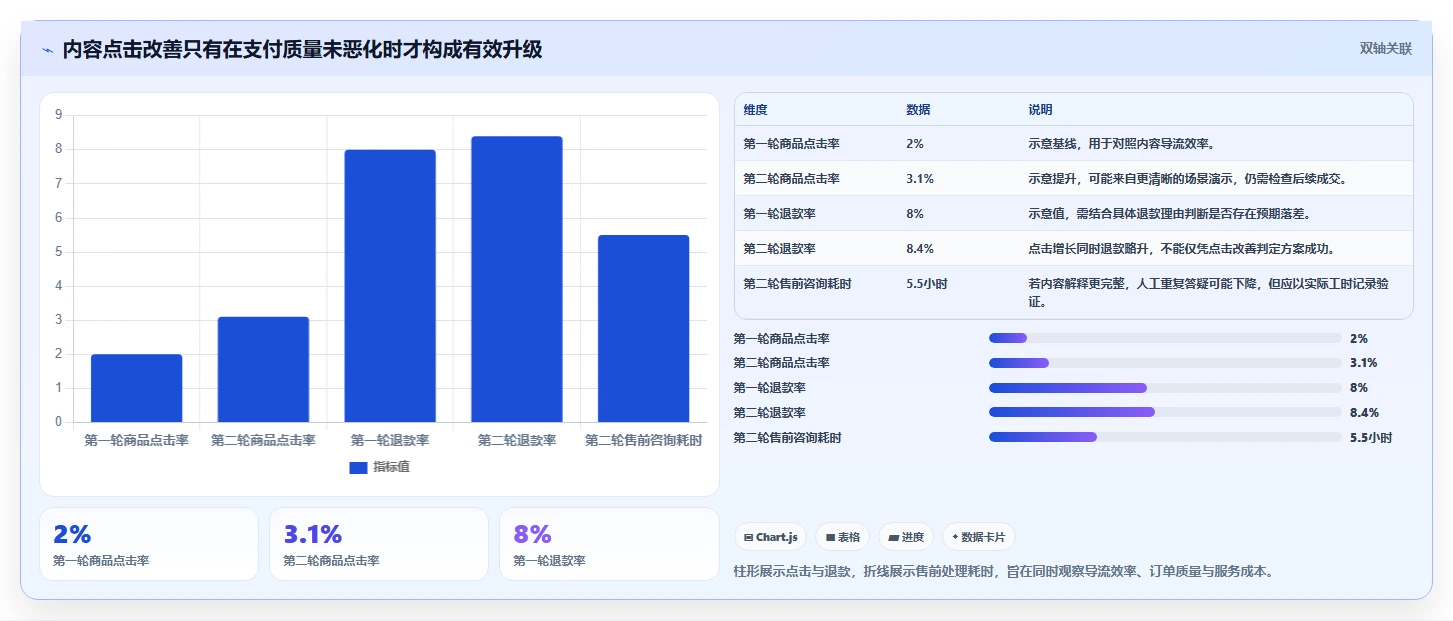The height and width of the screenshot is (621, 1453).
Task: Click the 第一轮商品点击率 bar in the chart
Action: (x=137, y=388)
